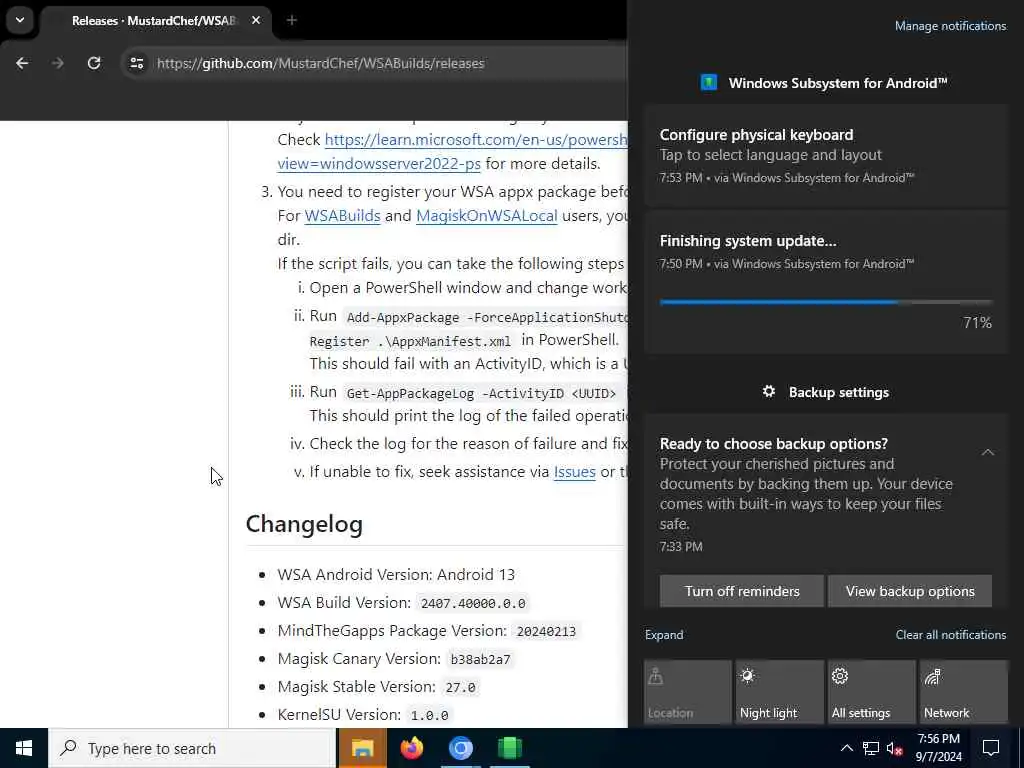Click Ready to choose backup options title
Screen dimensions: 1024x768
point(773,444)
